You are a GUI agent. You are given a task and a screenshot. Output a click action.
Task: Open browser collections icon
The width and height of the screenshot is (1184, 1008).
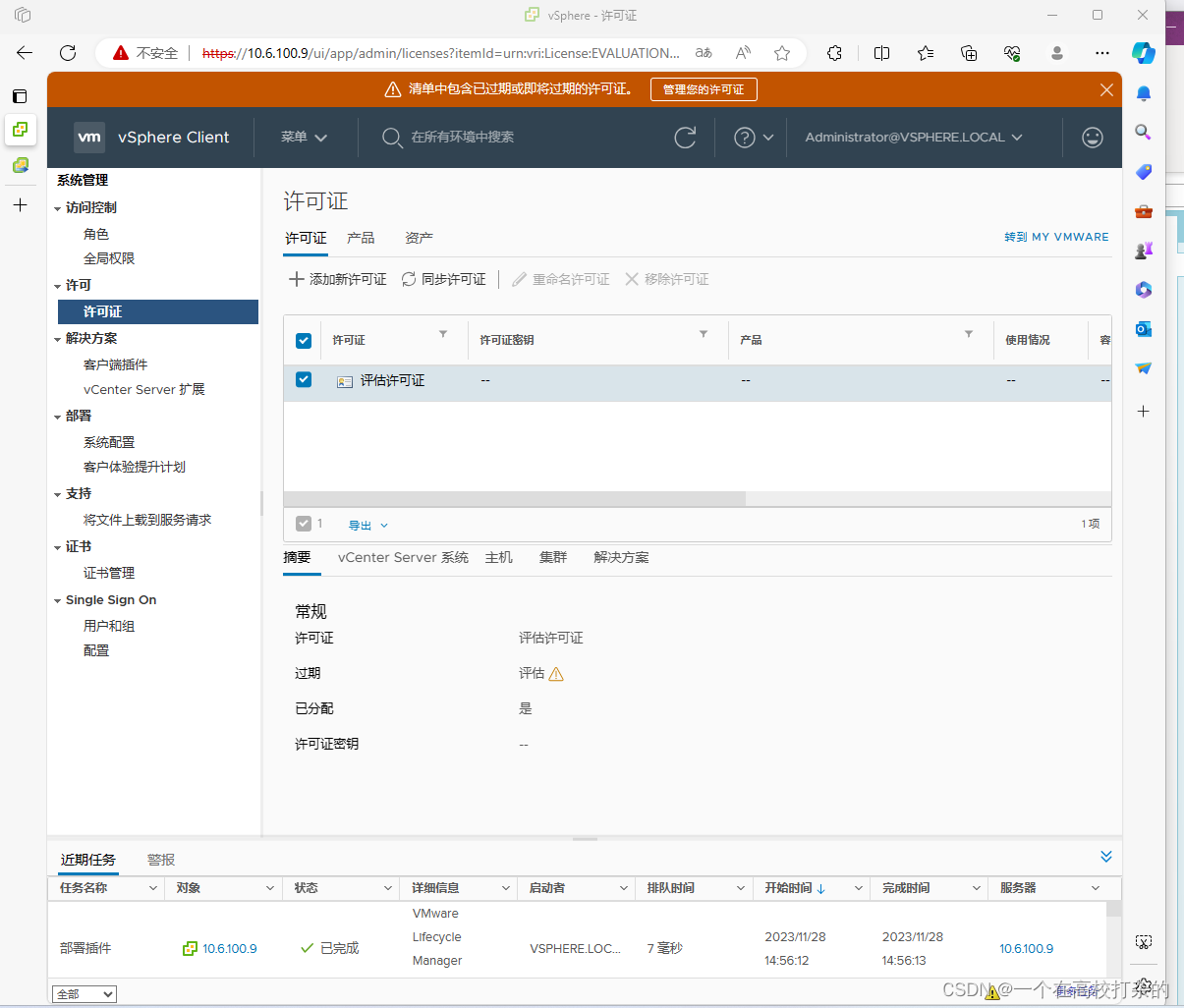(969, 53)
